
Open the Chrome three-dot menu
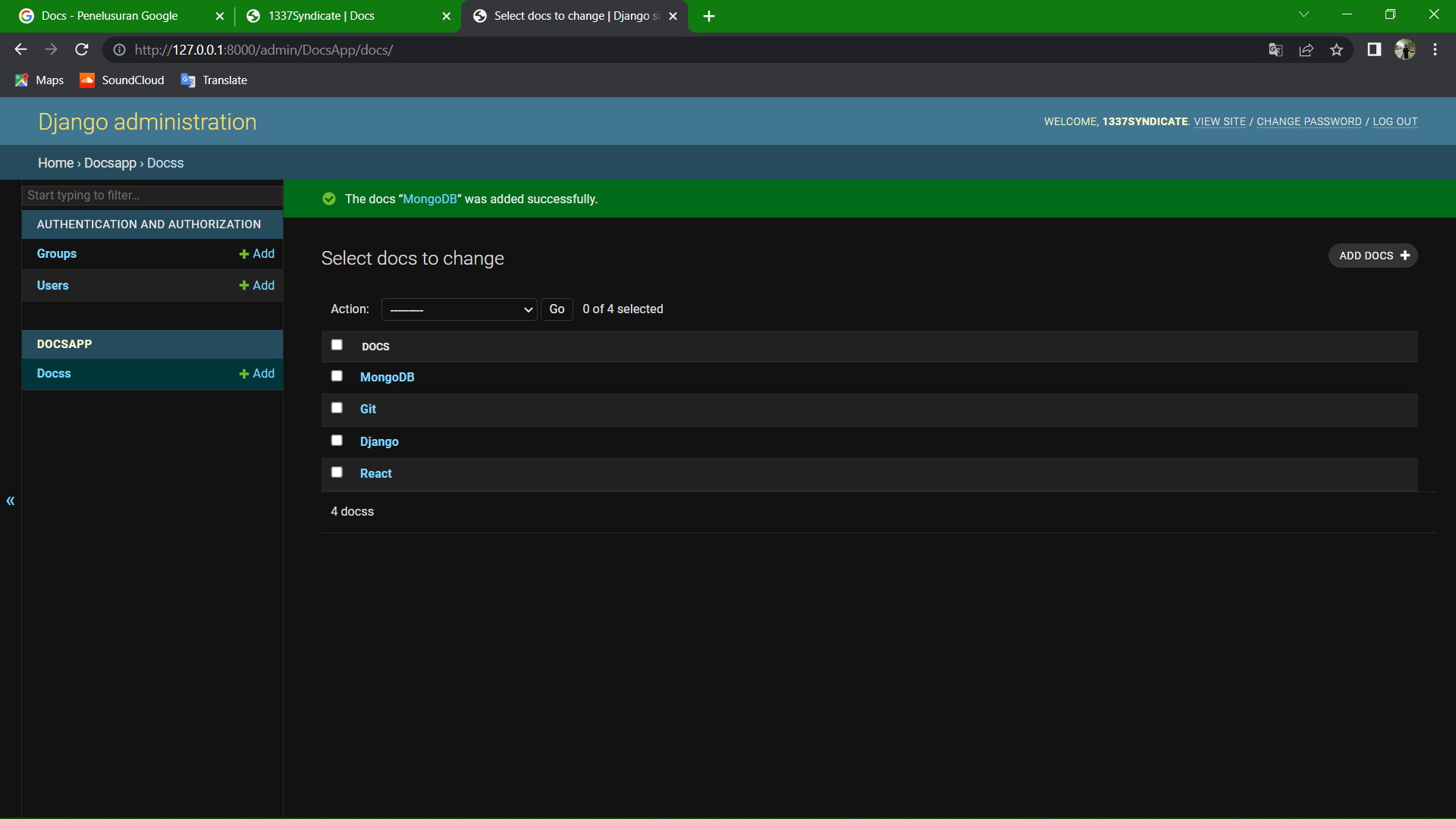(x=1435, y=50)
